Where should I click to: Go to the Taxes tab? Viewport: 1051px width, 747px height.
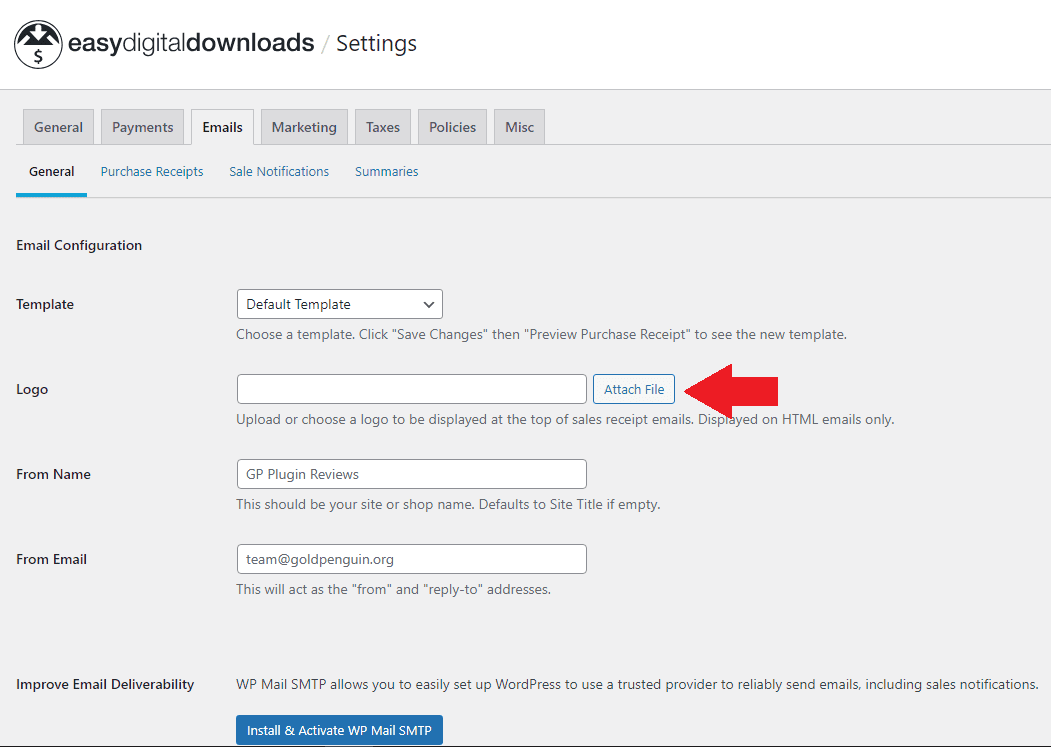click(382, 127)
